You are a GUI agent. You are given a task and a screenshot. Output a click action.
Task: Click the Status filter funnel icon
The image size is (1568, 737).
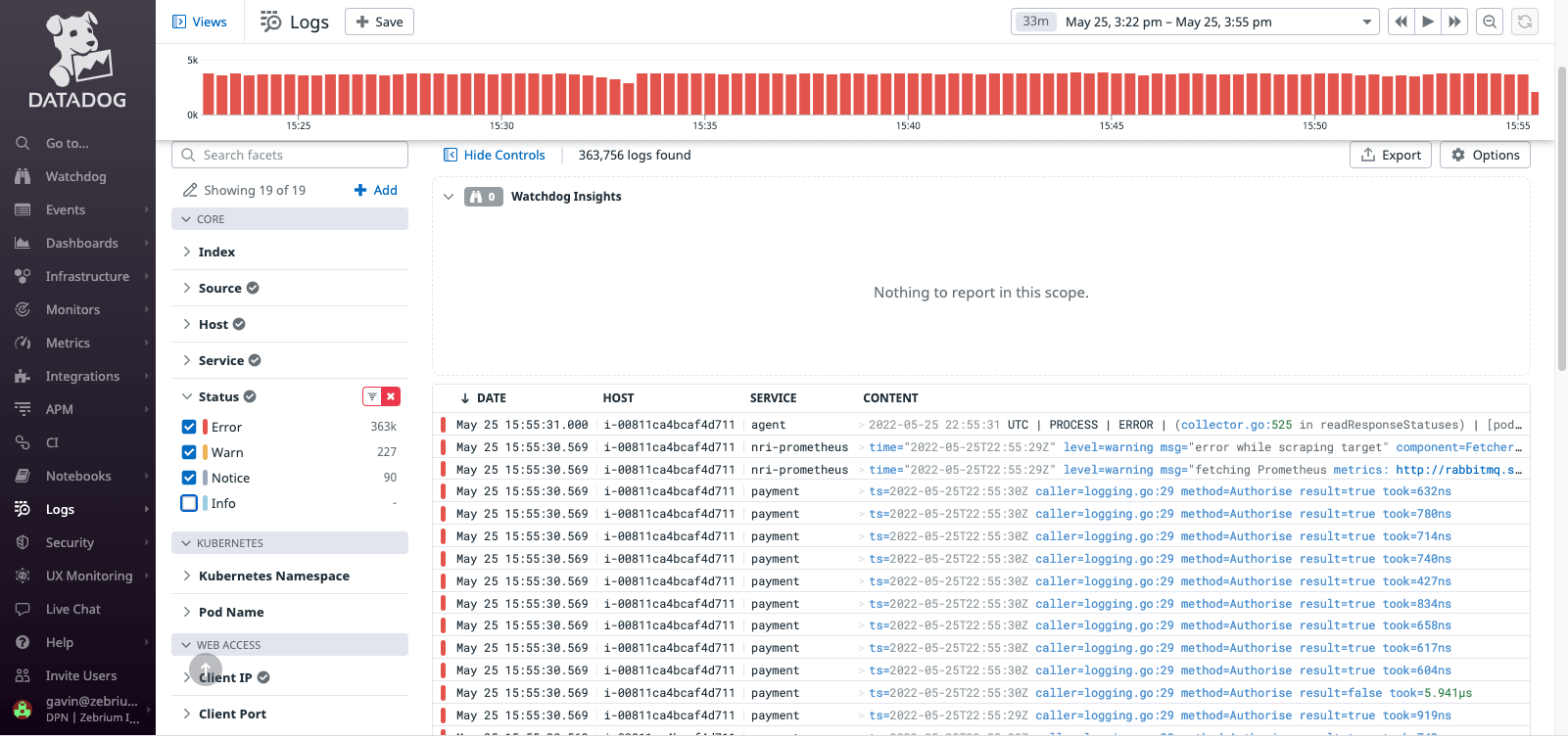[x=372, y=396]
